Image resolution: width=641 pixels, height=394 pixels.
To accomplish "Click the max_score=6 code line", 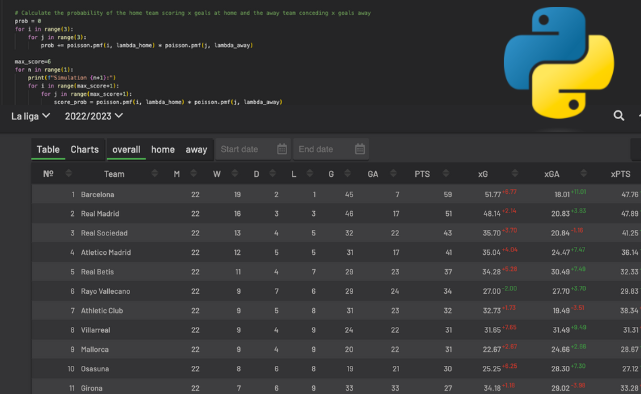I will click(33, 62).
